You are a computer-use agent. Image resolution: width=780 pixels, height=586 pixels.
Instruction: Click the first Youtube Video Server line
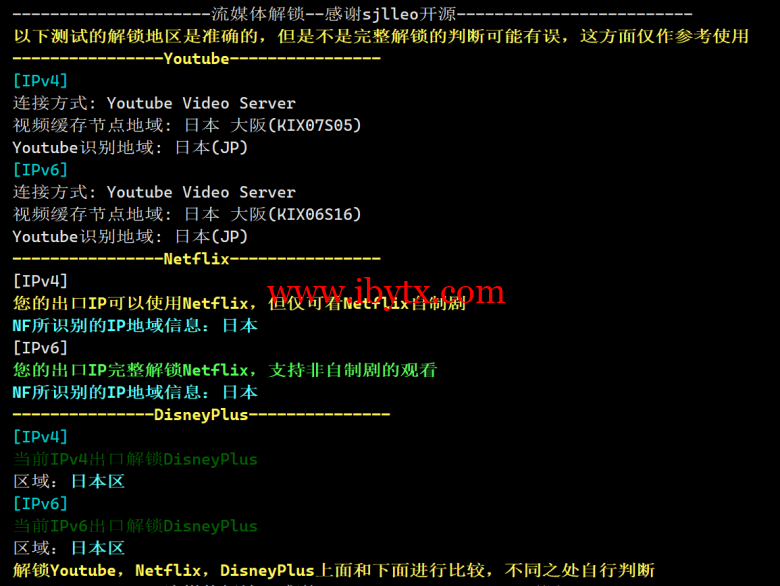[154, 103]
